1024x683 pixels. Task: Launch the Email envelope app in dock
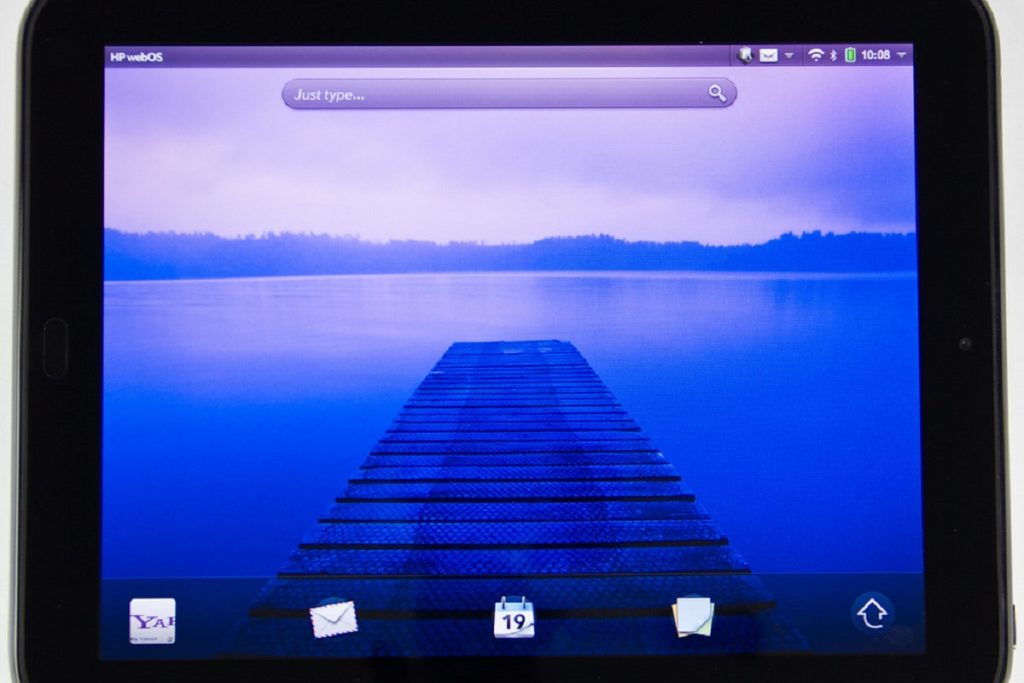click(x=334, y=618)
